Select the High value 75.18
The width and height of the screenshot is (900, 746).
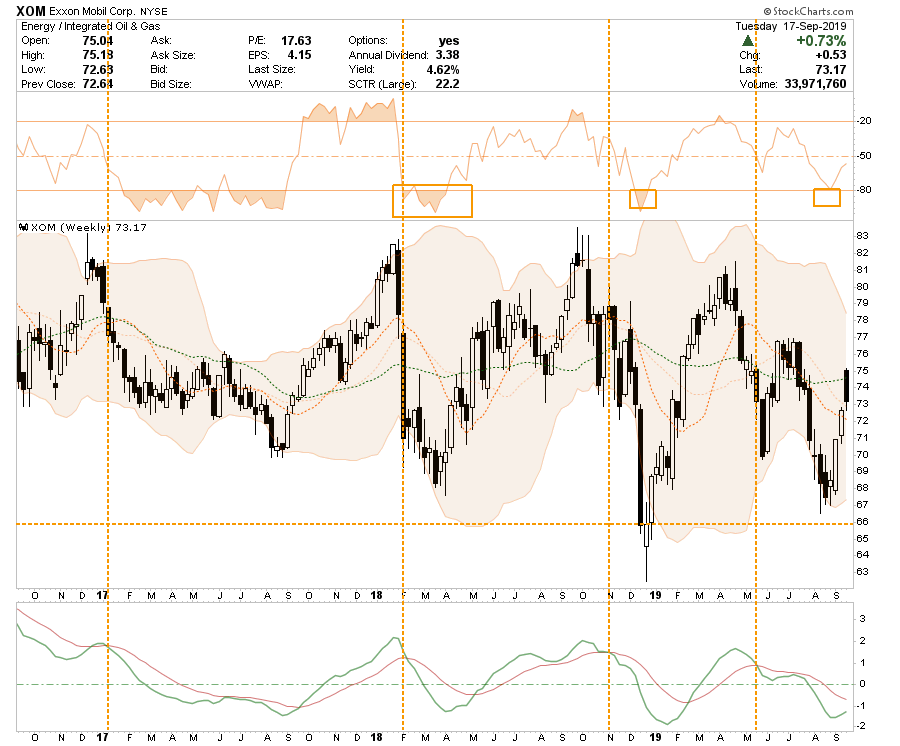[x=98, y=55]
